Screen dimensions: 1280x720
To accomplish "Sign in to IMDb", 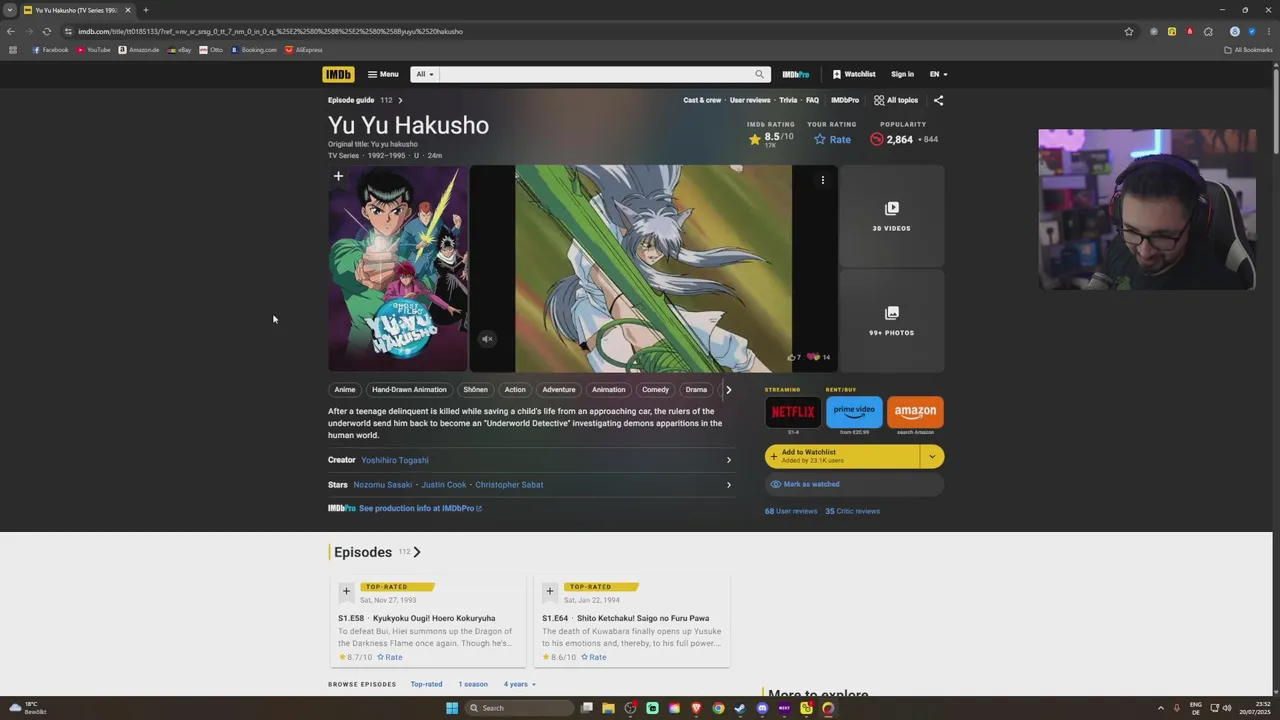I will click(902, 74).
